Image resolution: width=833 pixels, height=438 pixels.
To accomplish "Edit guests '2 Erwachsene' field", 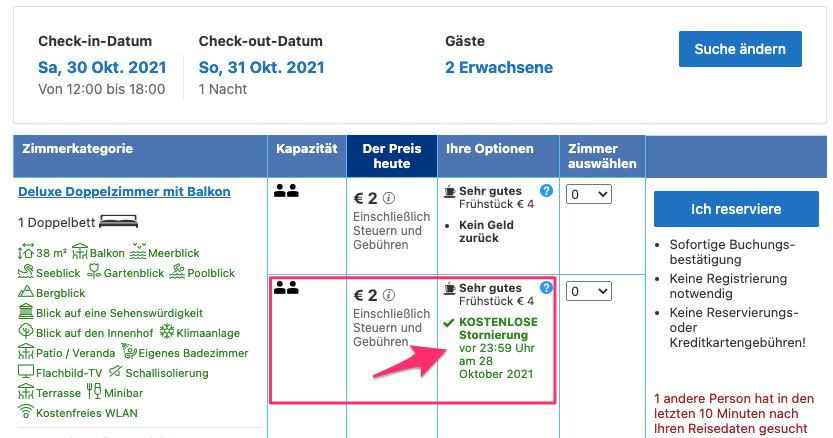I will pyautogui.click(x=499, y=68).
